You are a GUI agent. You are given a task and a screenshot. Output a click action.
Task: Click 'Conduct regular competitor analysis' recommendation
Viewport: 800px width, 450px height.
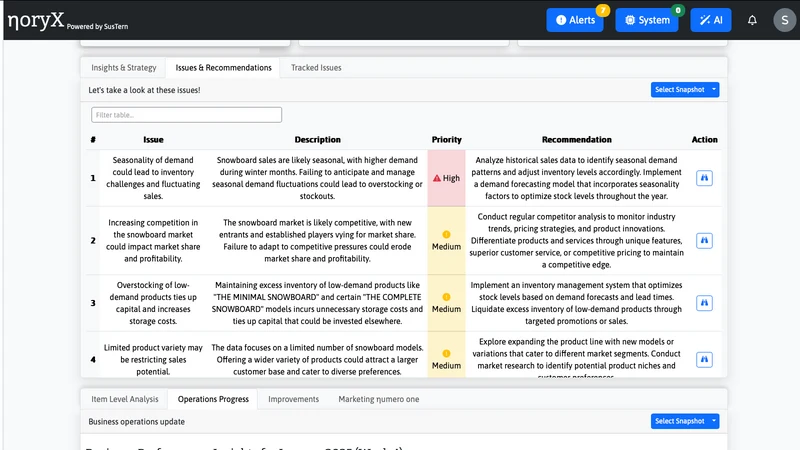pos(577,240)
